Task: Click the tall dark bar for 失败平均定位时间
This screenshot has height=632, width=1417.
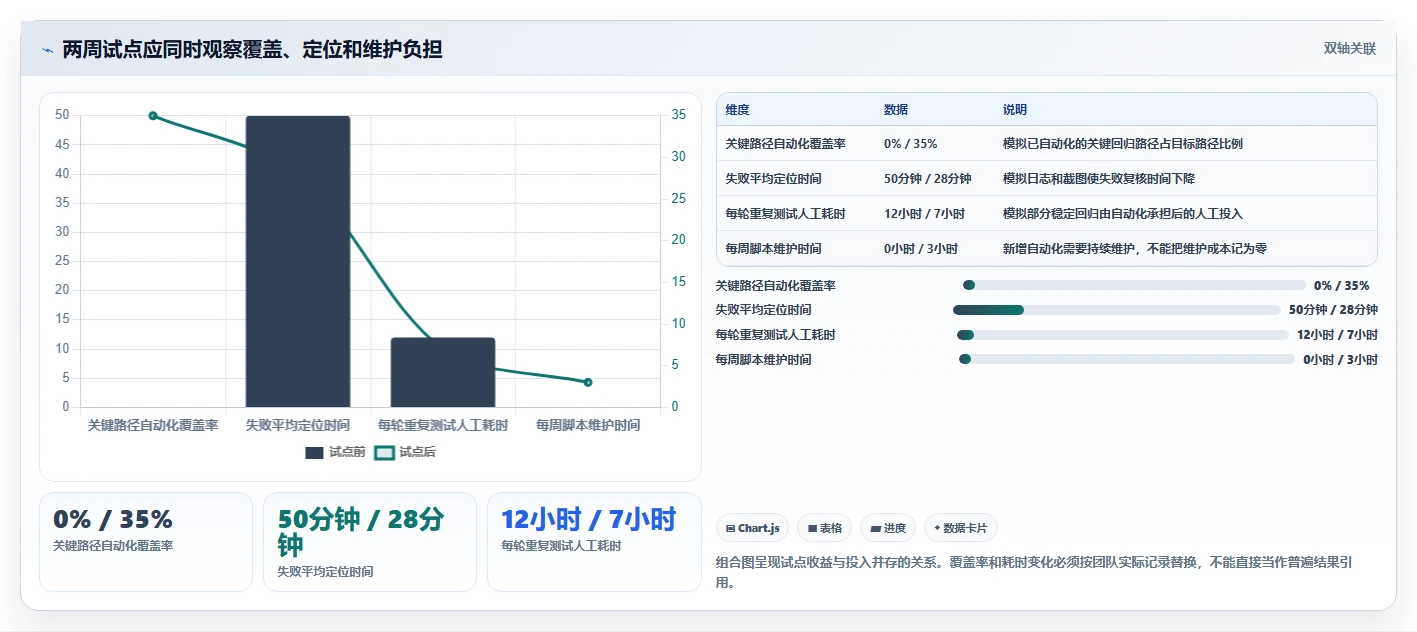Action: (298, 261)
